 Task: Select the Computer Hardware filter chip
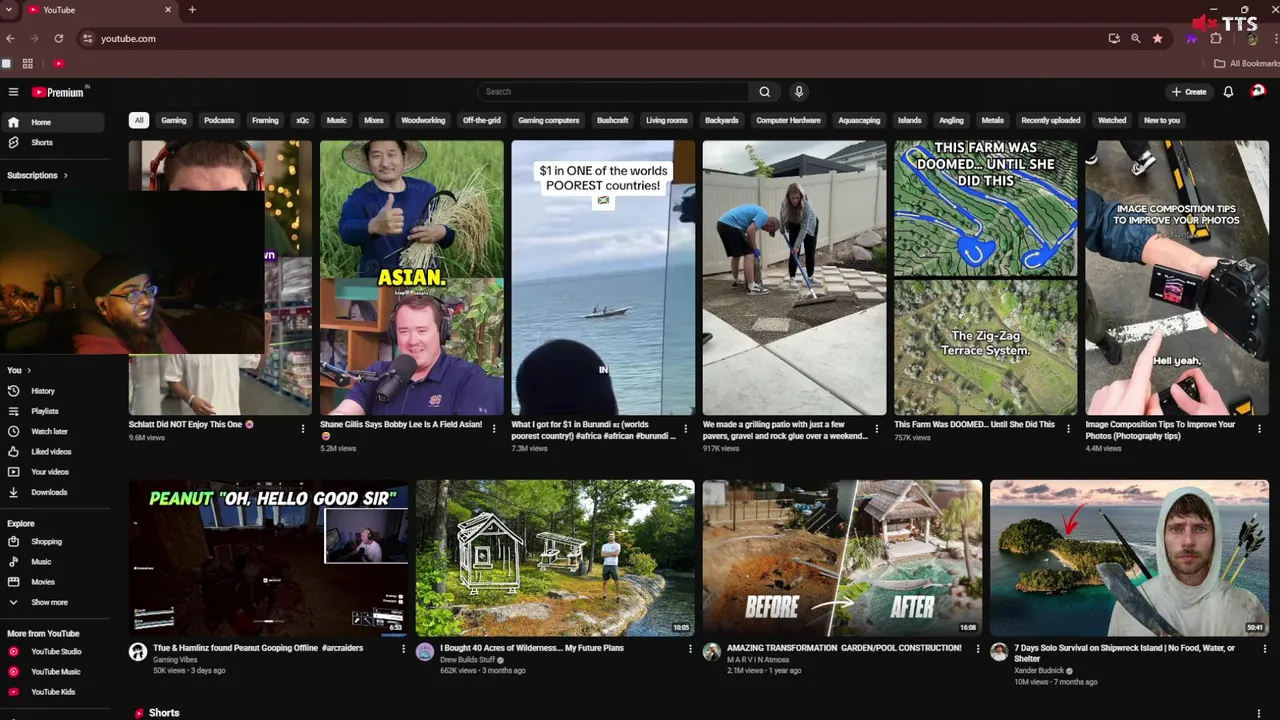pyautogui.click(x=788, y=120)
